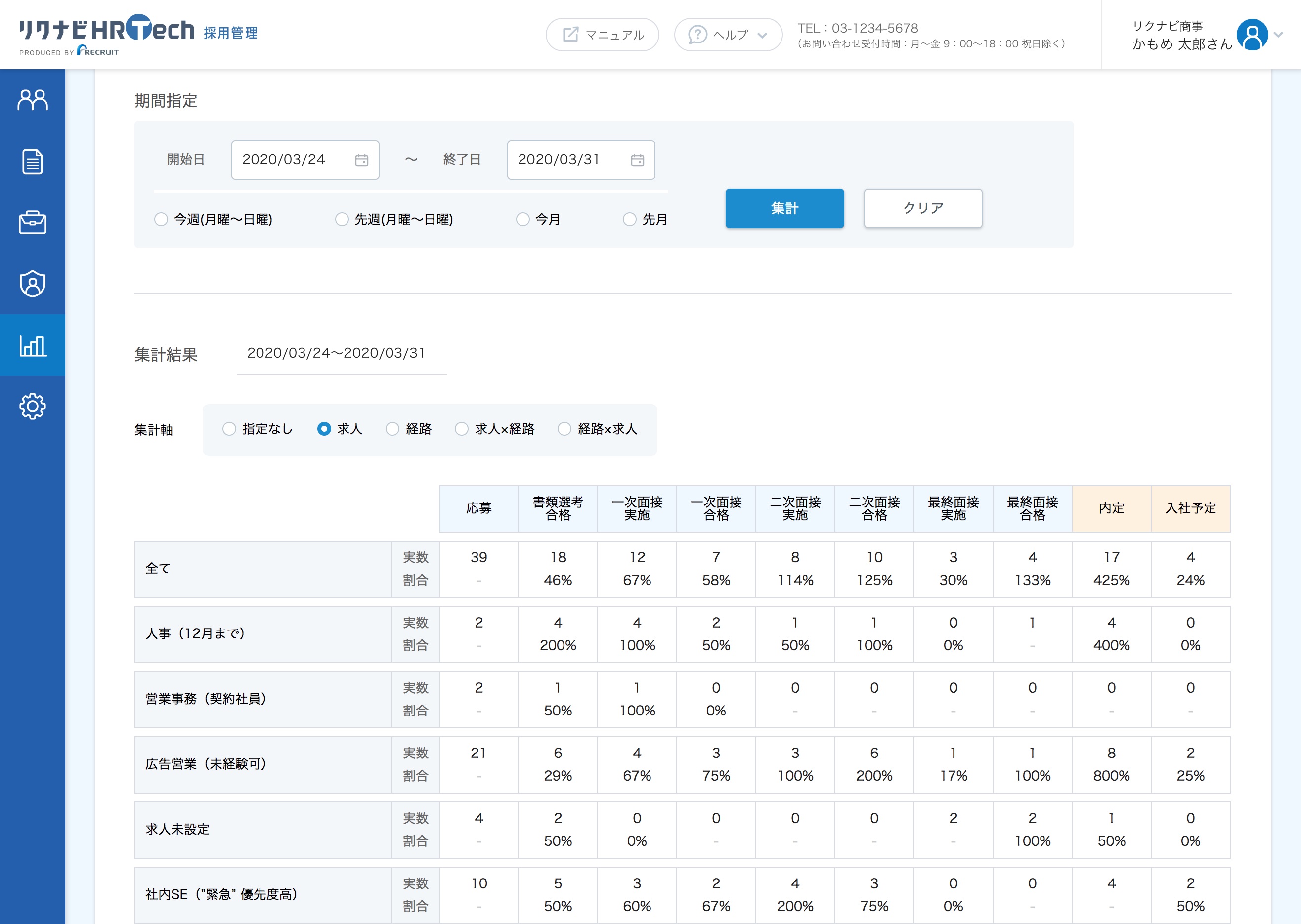The width and height of the screenshot is (1301, 924).
Task: Choose 求人×経路 aggregation axis
Action: 462,429
